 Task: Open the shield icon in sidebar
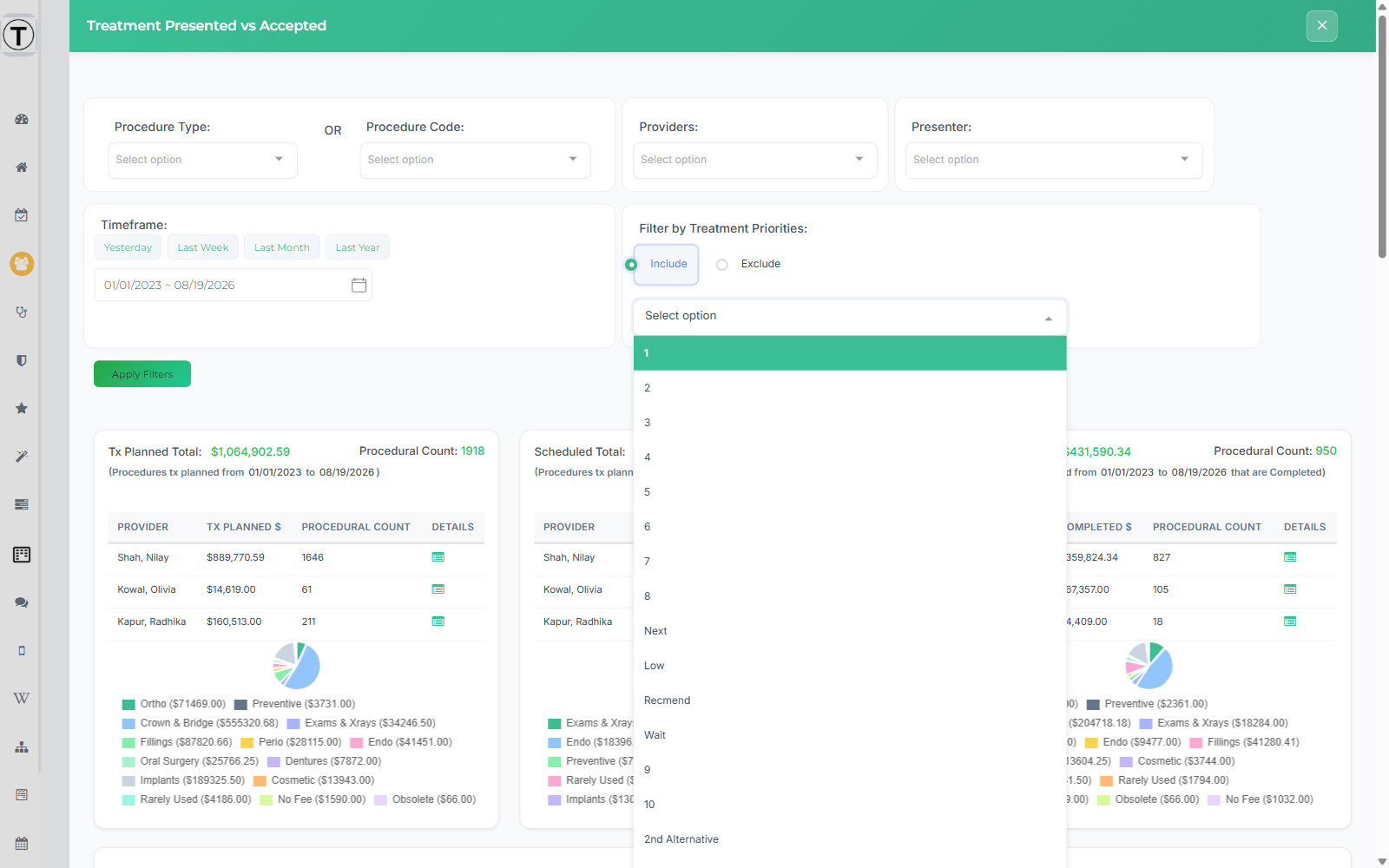[22, 360]
